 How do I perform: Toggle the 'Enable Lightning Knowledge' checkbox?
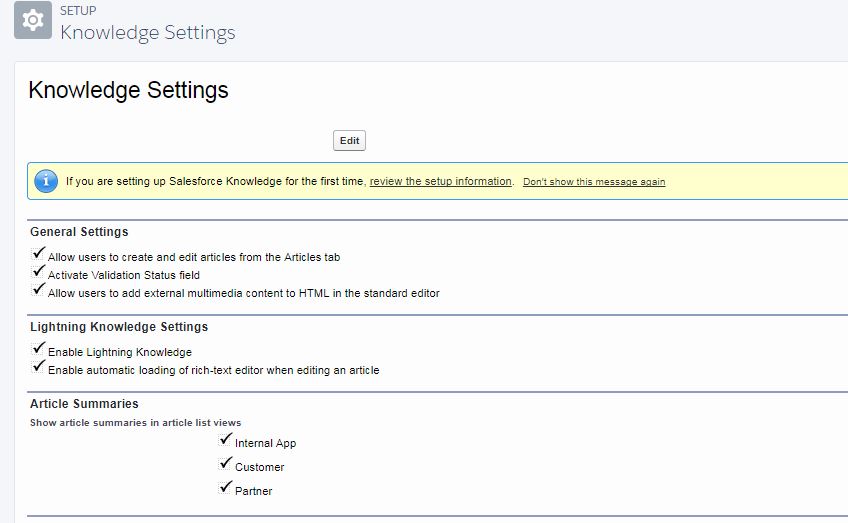click(x=39, y=350)
